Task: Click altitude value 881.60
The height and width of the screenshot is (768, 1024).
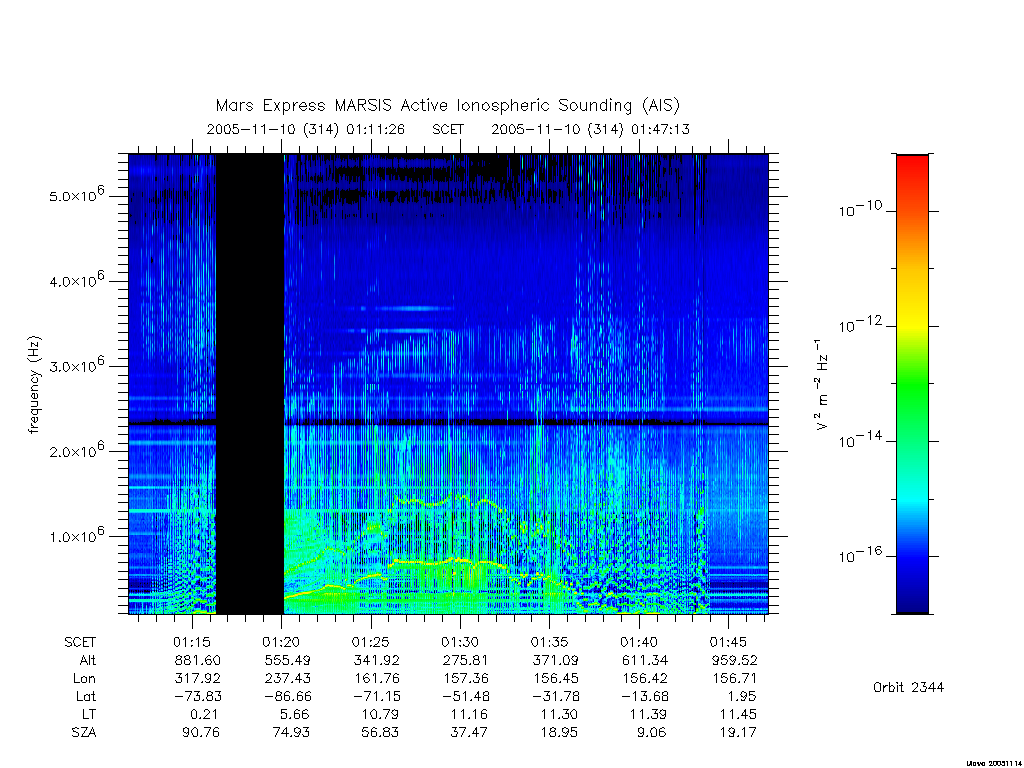Action: coord(198,660)
